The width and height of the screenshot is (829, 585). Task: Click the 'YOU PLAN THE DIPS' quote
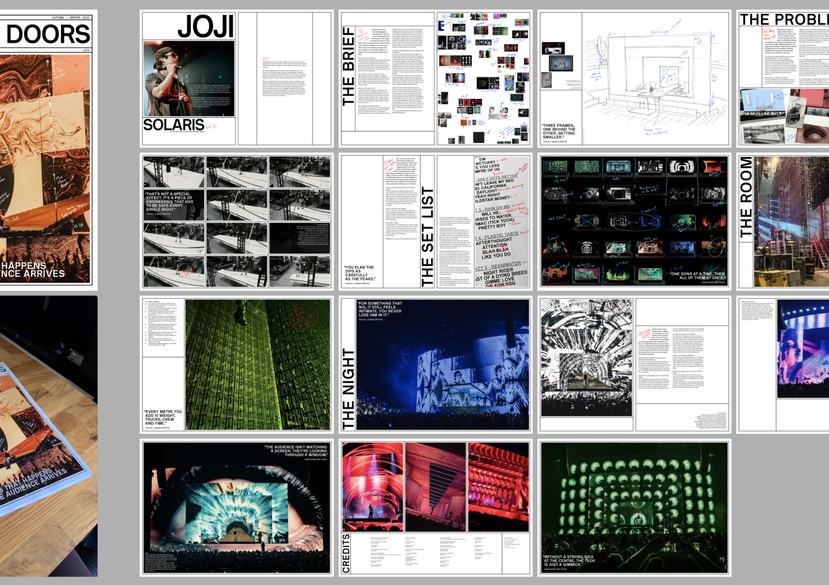(x=360, y=273)
